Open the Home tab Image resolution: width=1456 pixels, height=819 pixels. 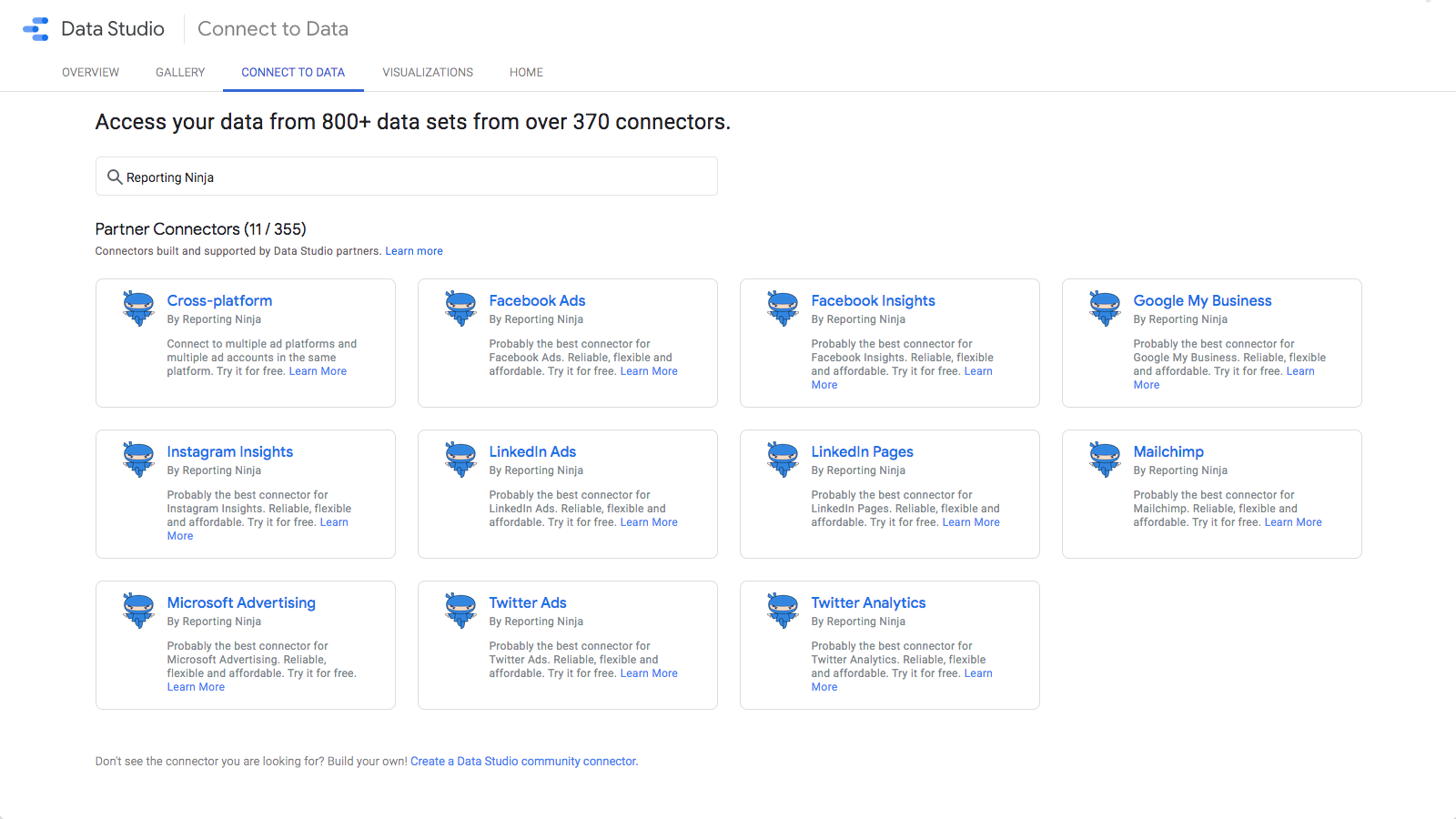(x=526, y=73)
